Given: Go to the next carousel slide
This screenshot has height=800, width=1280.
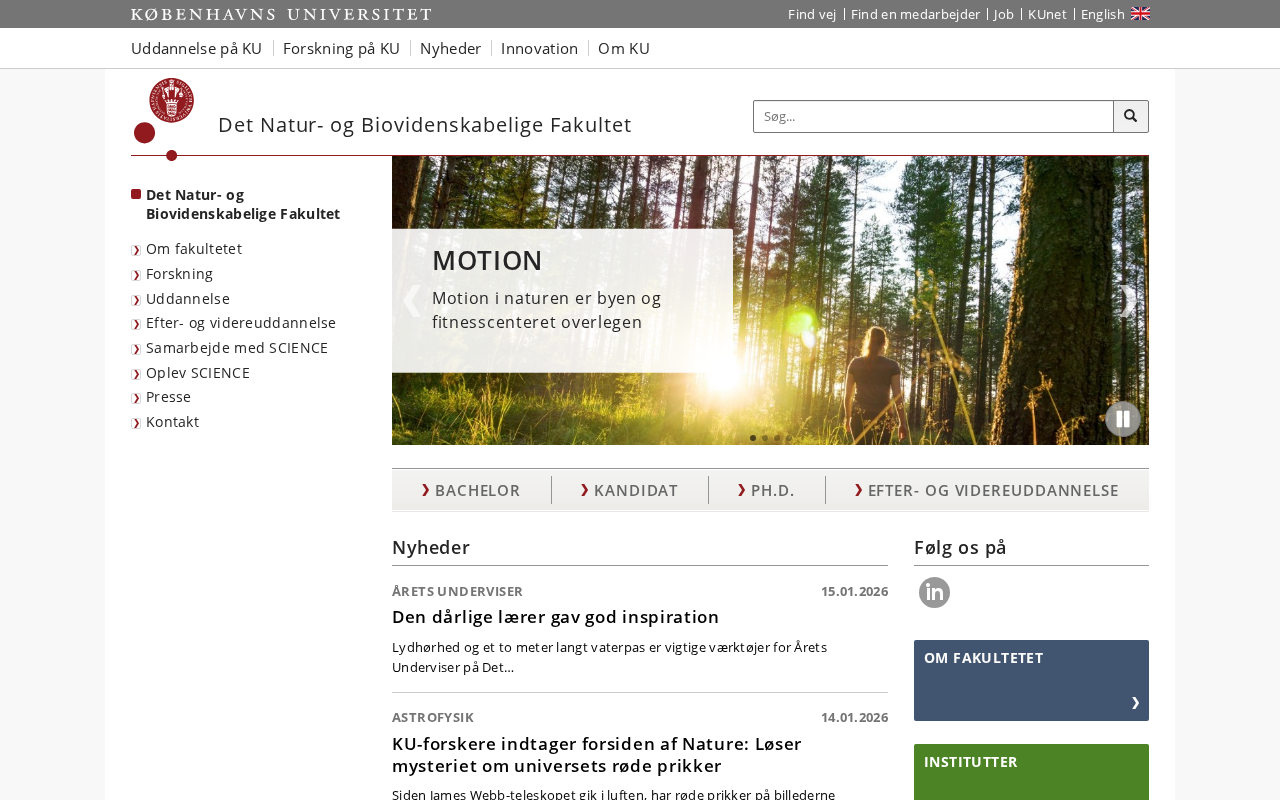Looking at the screenshot, I should (1128, 300).
